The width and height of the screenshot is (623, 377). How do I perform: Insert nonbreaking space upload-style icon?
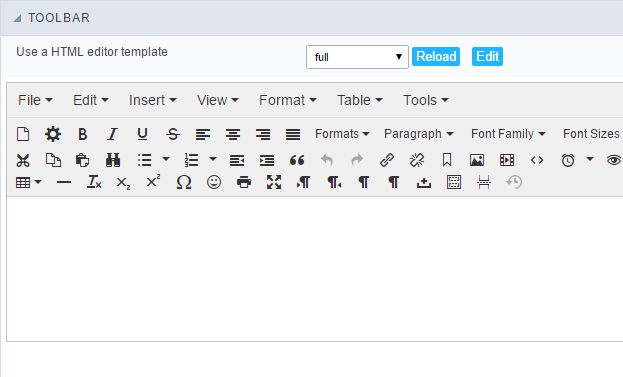(424, 183)
